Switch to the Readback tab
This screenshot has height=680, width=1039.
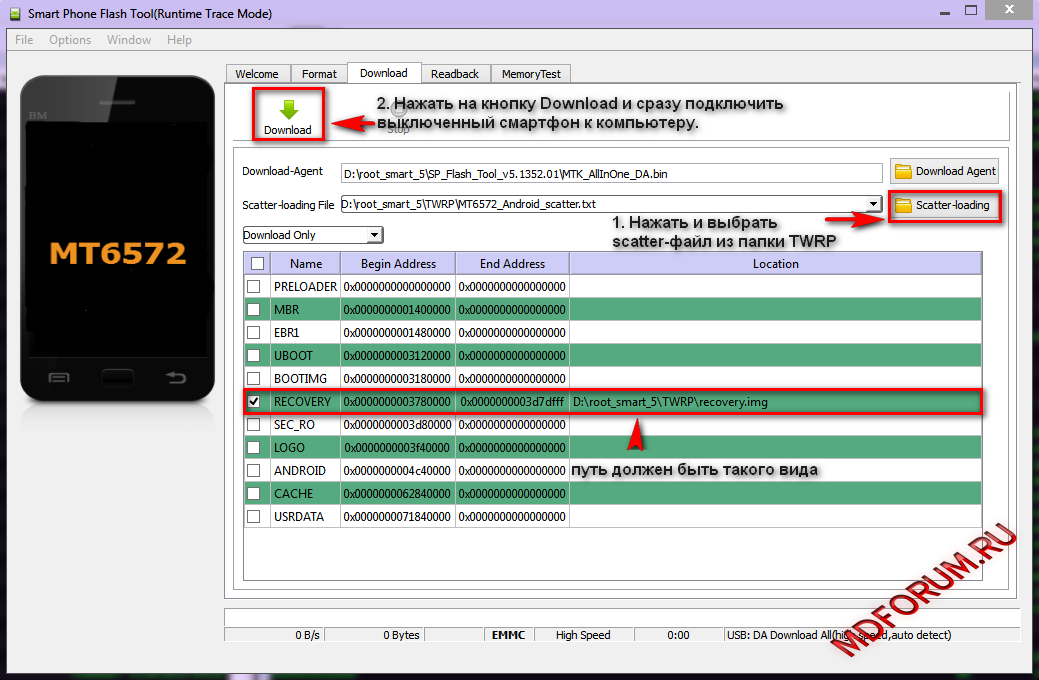pyautogui.click(x=455, y=74)
